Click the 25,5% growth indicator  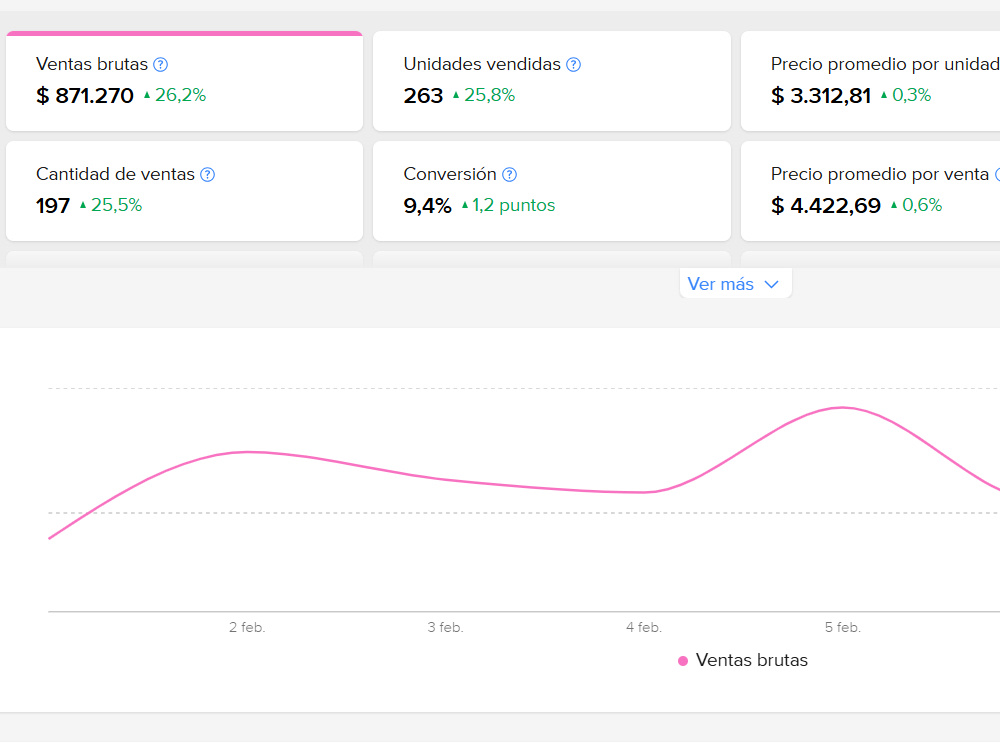[110, 205]
